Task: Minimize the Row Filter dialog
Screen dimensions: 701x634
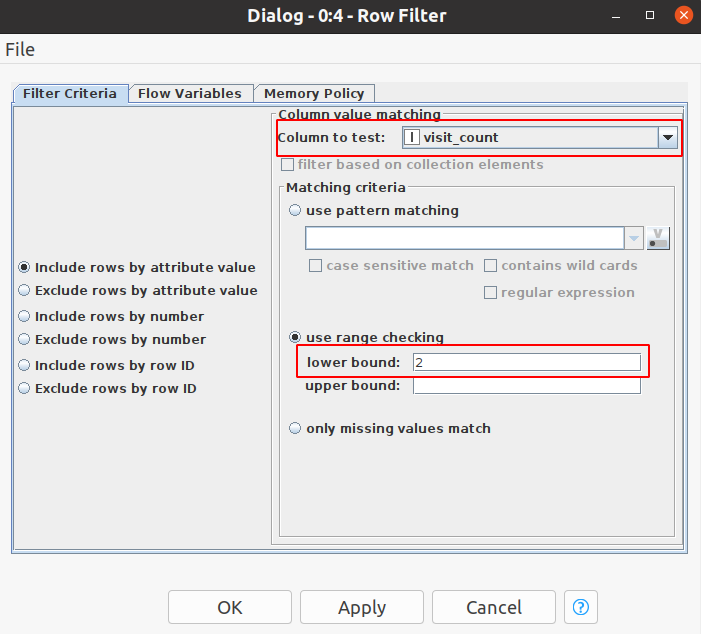Action: point(616,16)
